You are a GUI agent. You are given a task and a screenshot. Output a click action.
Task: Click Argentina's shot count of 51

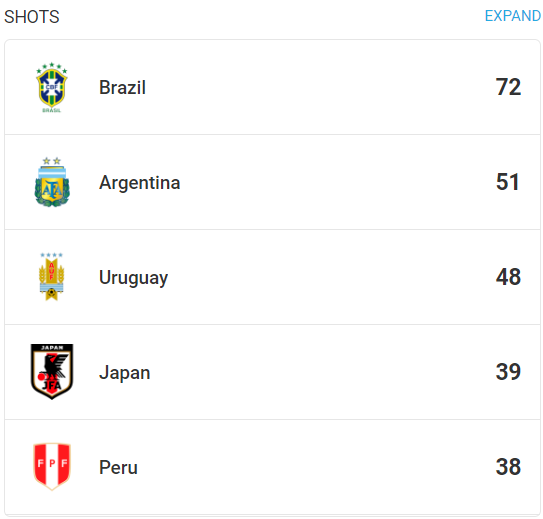click(507, 182)
